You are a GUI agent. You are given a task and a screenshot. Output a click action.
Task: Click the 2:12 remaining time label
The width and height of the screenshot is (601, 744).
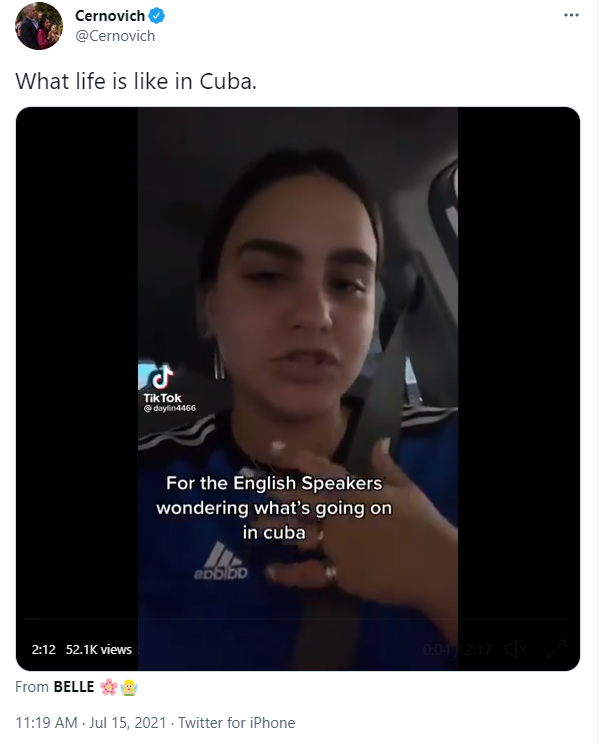[44, 649]
